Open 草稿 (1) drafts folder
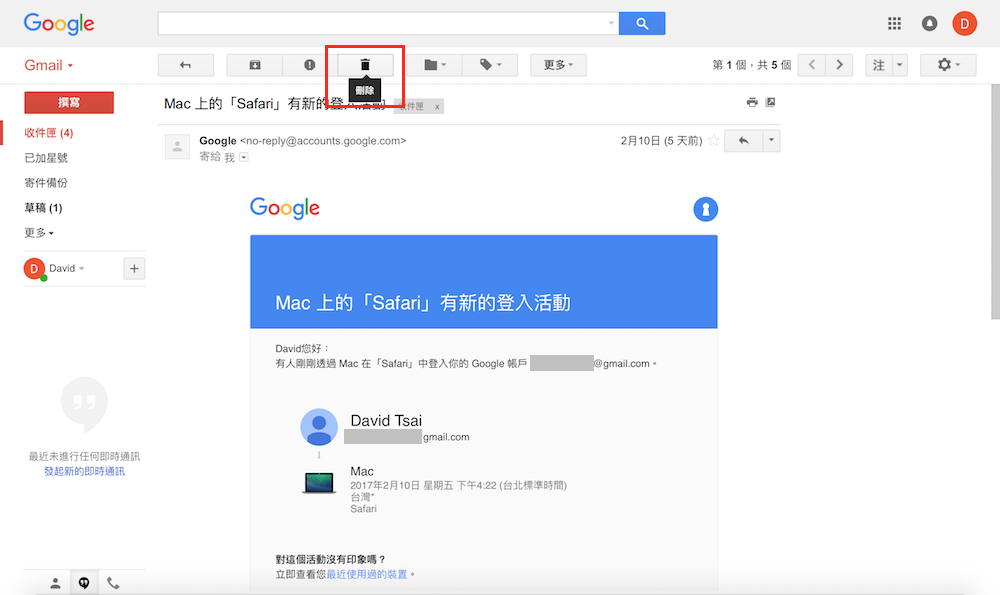 [43, 207]
